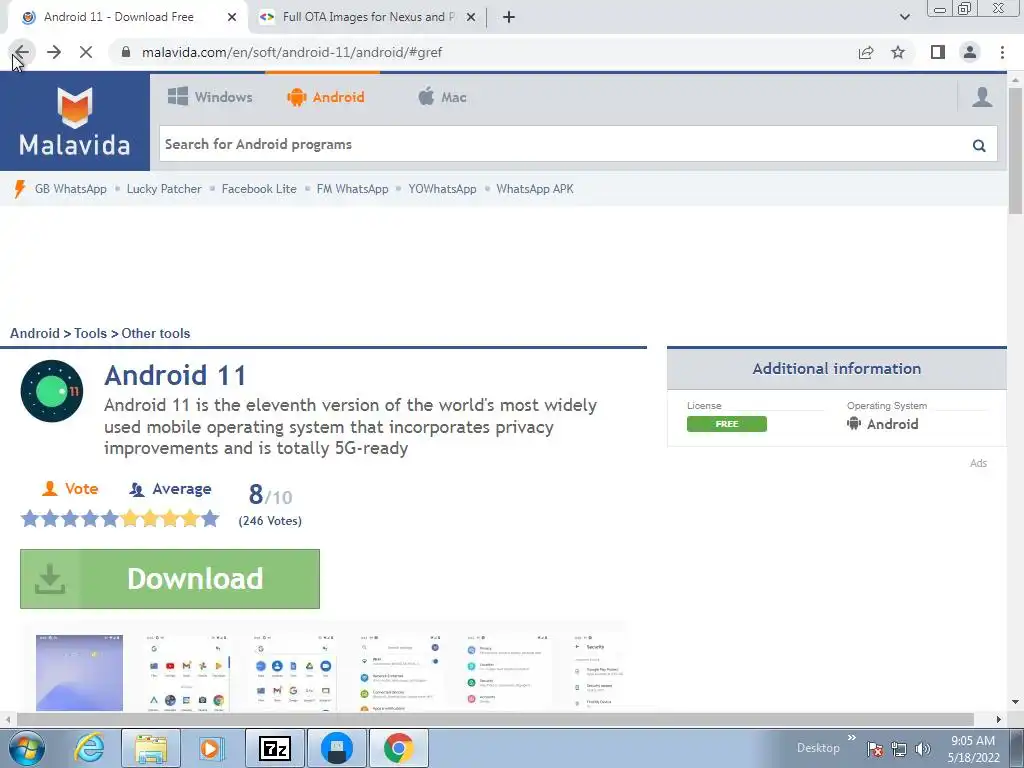This screenshot has width=1024, height=768.
Task: Click the browser forward arrow
Action: point(54,52)
